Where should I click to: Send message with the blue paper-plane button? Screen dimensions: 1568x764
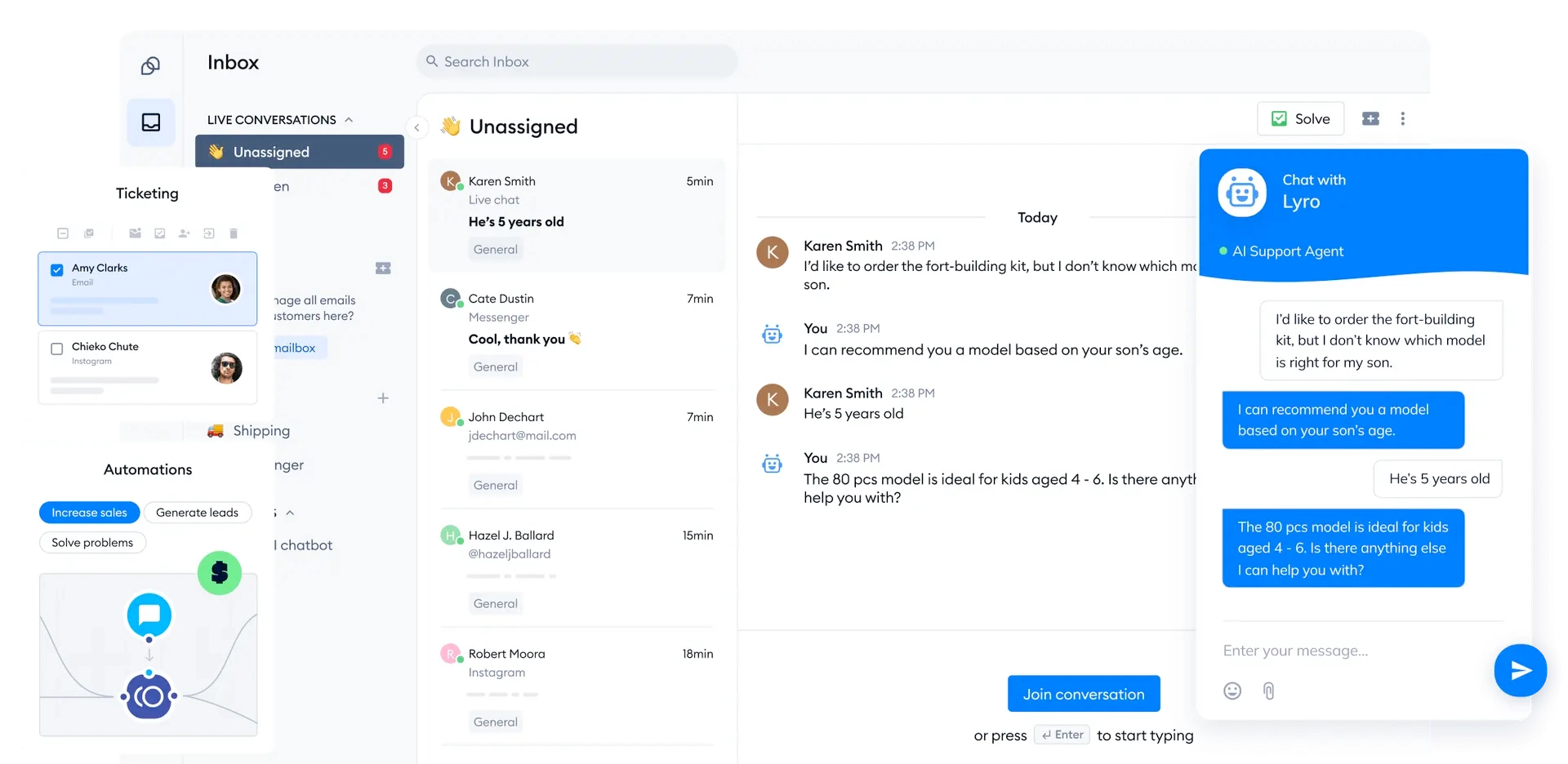coord(1520,670)
